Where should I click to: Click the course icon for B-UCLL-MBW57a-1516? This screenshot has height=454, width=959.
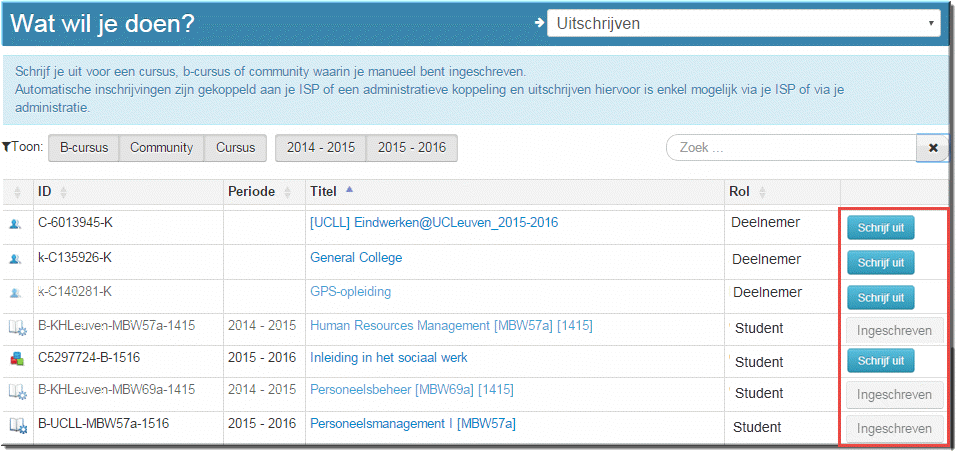(18, 425)
